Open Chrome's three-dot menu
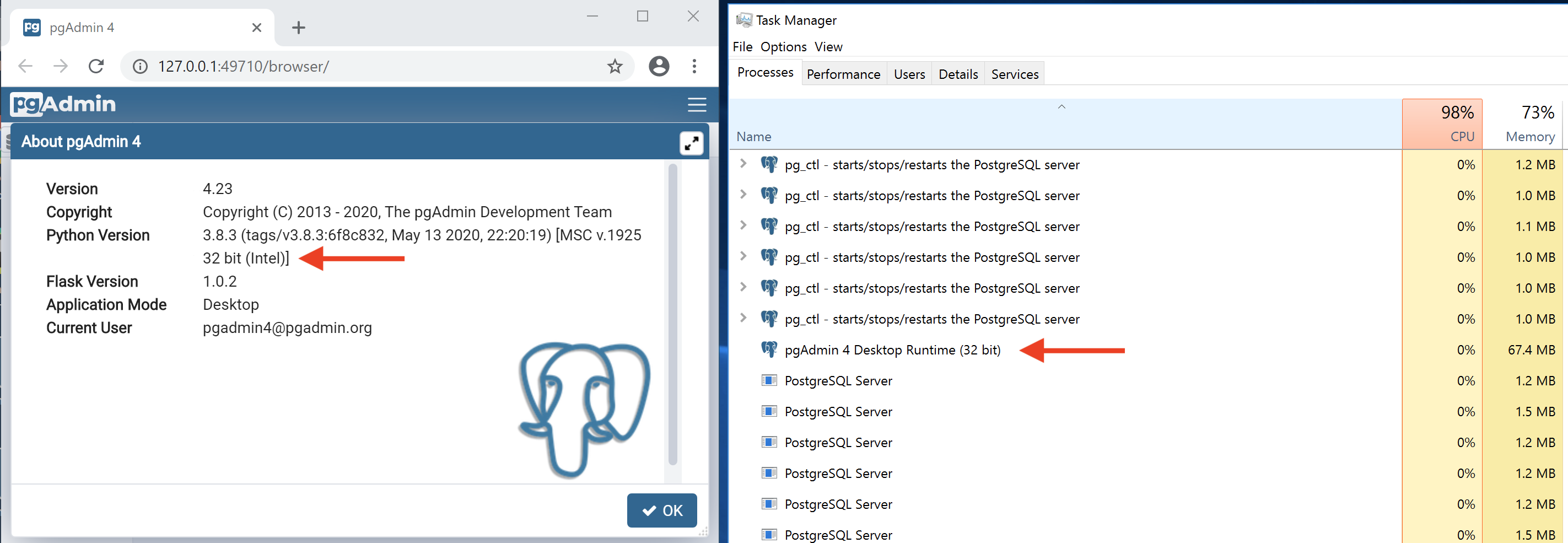 (694, 66)
